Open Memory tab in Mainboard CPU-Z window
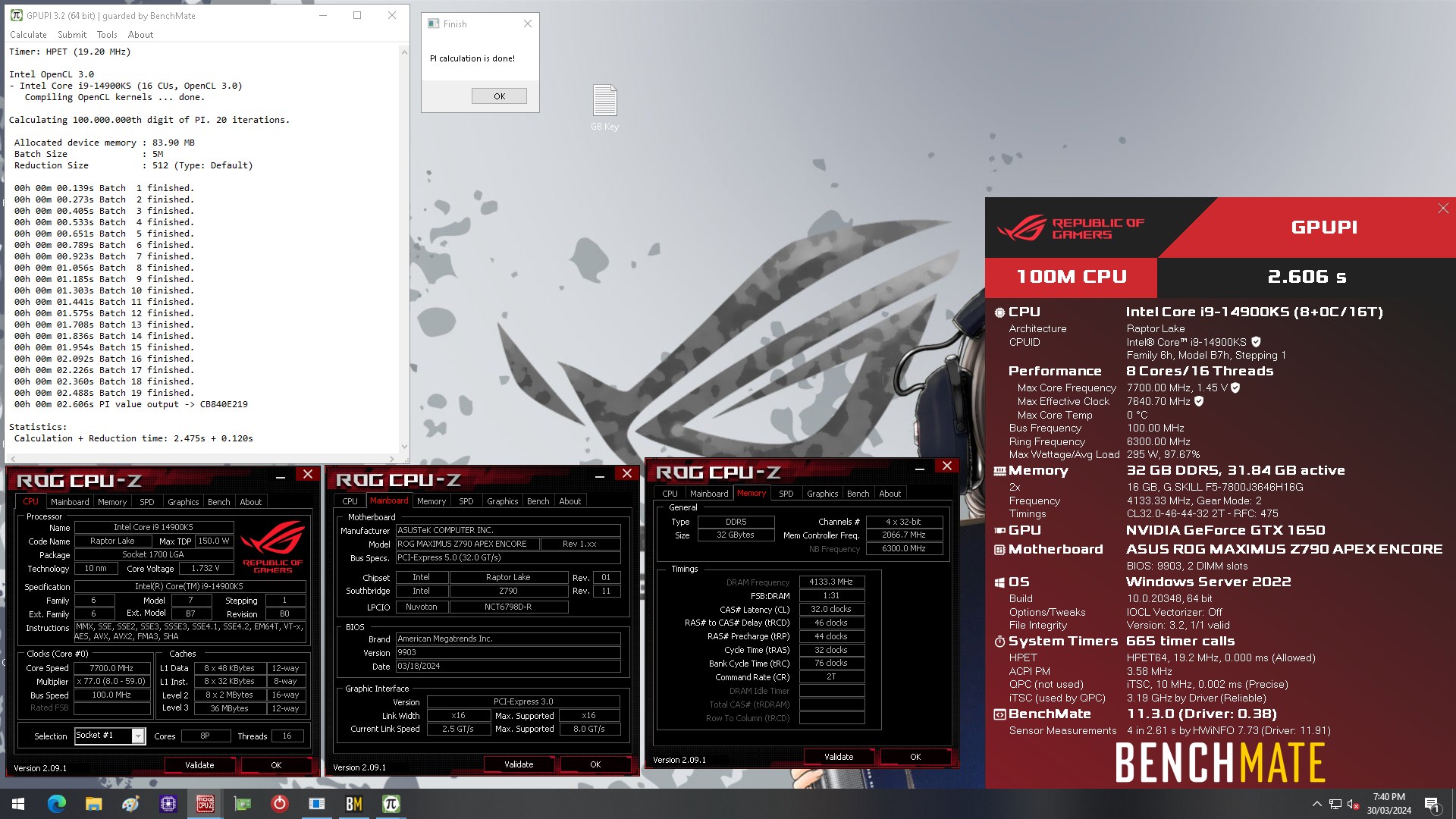 tap(431, 501)
